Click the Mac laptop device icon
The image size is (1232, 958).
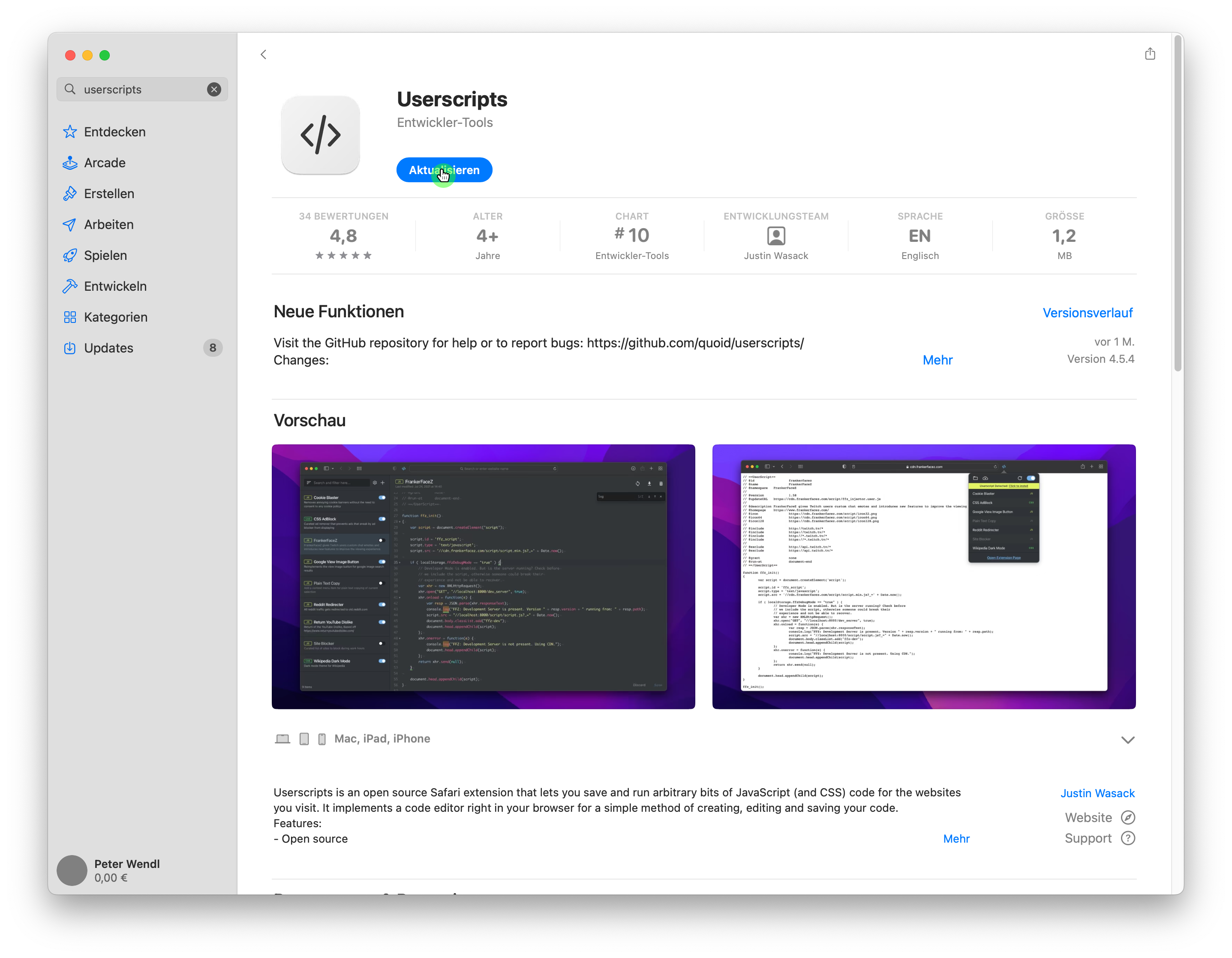282,739
